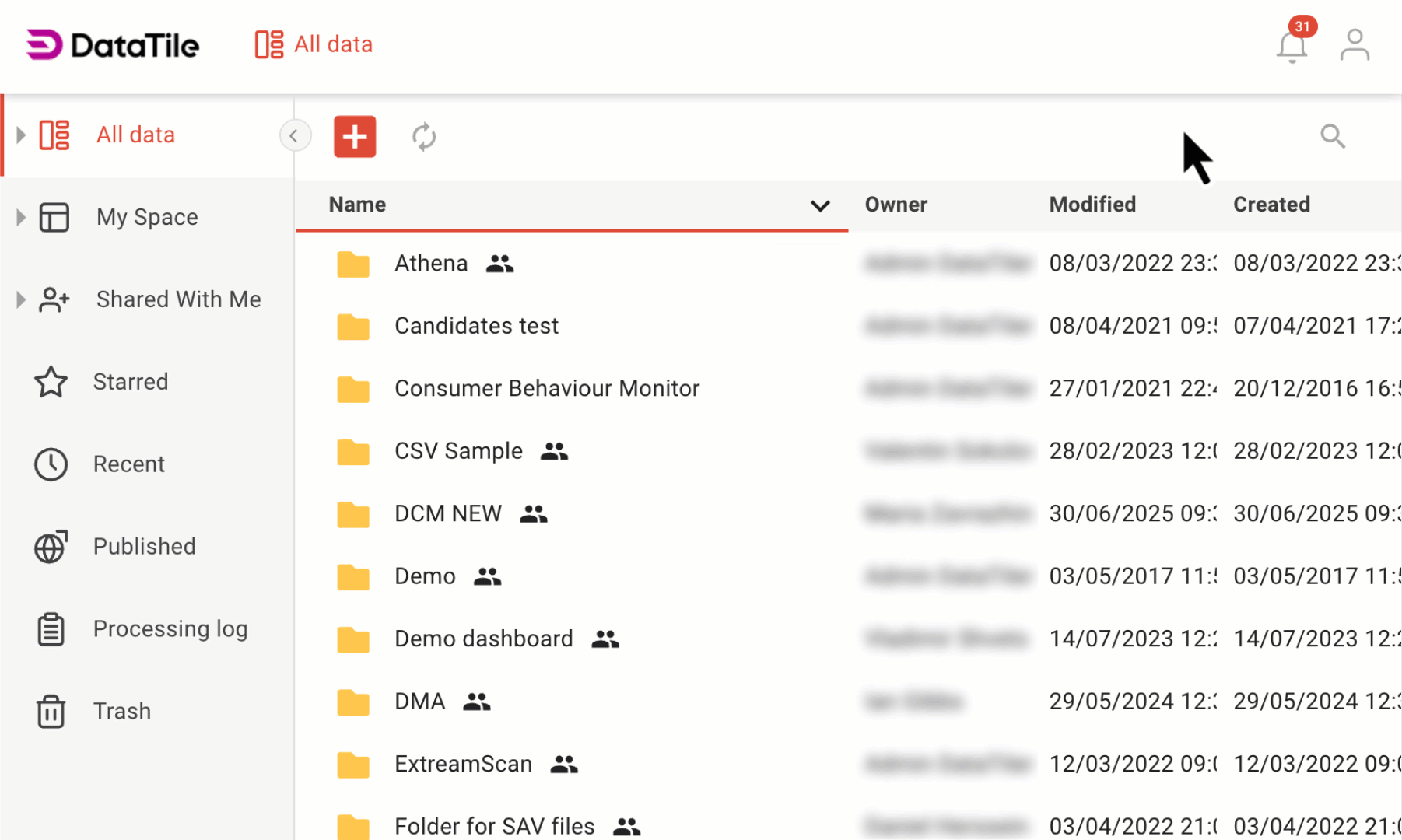
Task: Open the notifications bell with 31 alerts
Action: [x=1292, y=47]
